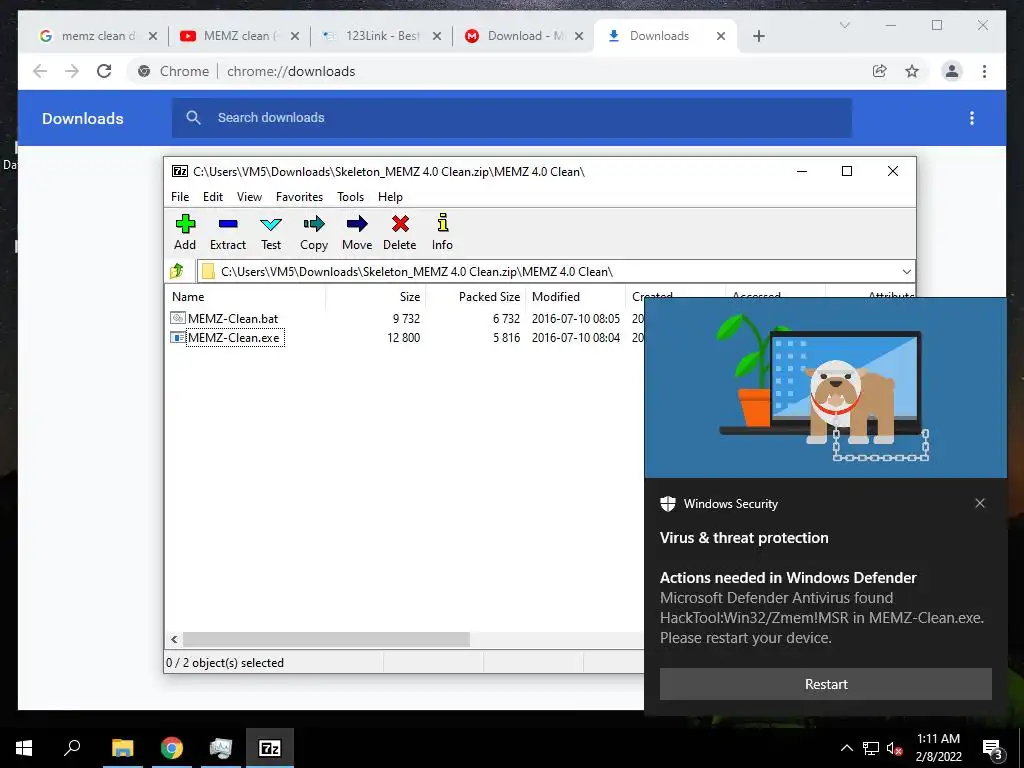Open the View menu in 7-Zip
The image size is (1024, 768).
(249, 197)
